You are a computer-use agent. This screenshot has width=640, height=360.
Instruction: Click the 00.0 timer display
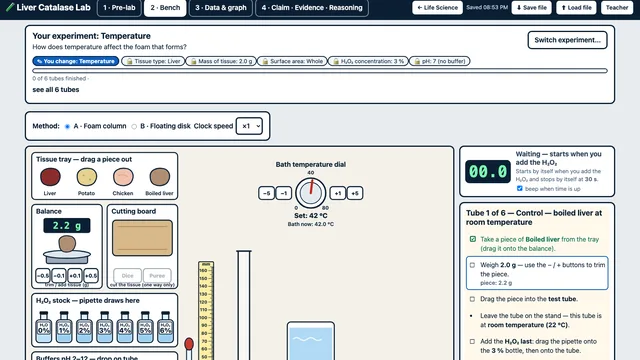click(x=488, y=171)
